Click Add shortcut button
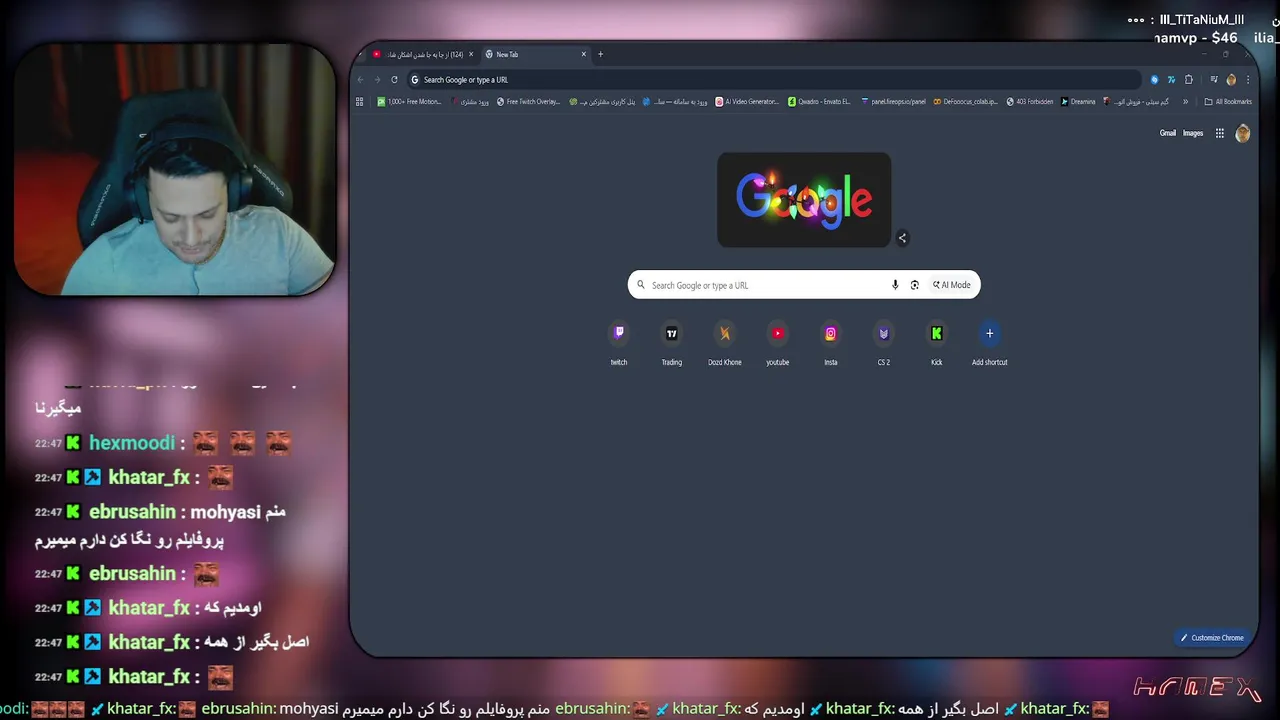1280x720 pixels. (x=990, y=342)
